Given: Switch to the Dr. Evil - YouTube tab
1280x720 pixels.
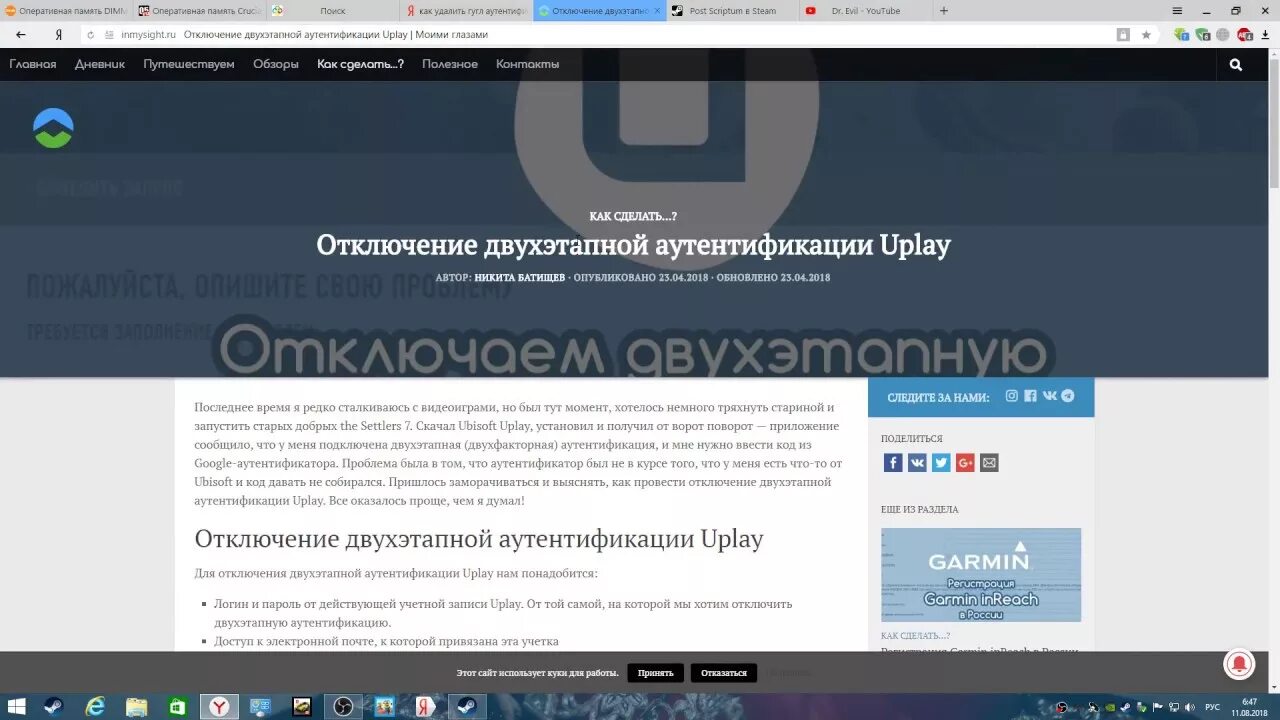Looking at the screenshot, I should 864,11.
